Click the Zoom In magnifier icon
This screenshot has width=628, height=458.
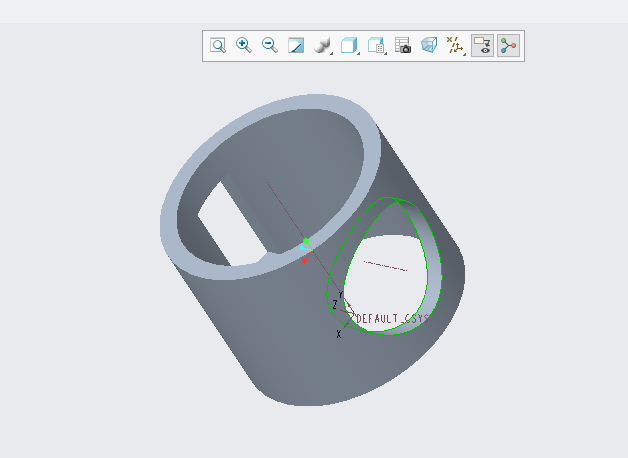(x=243, y=45)
